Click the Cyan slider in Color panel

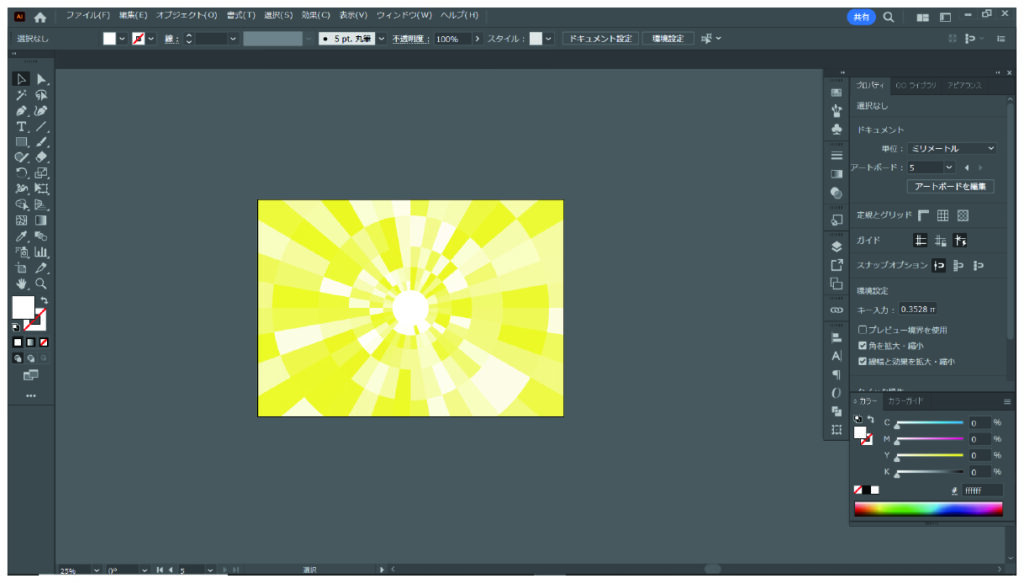[x=930, y=423]
